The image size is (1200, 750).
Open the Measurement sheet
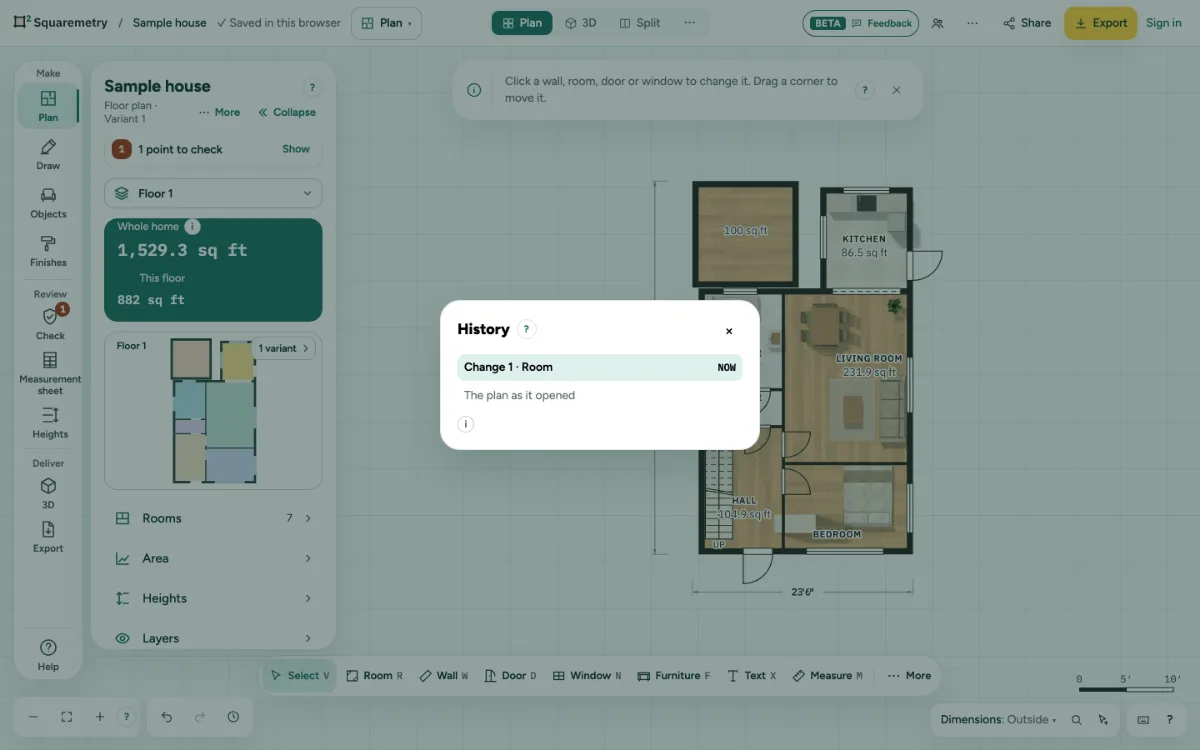[50, 372]
